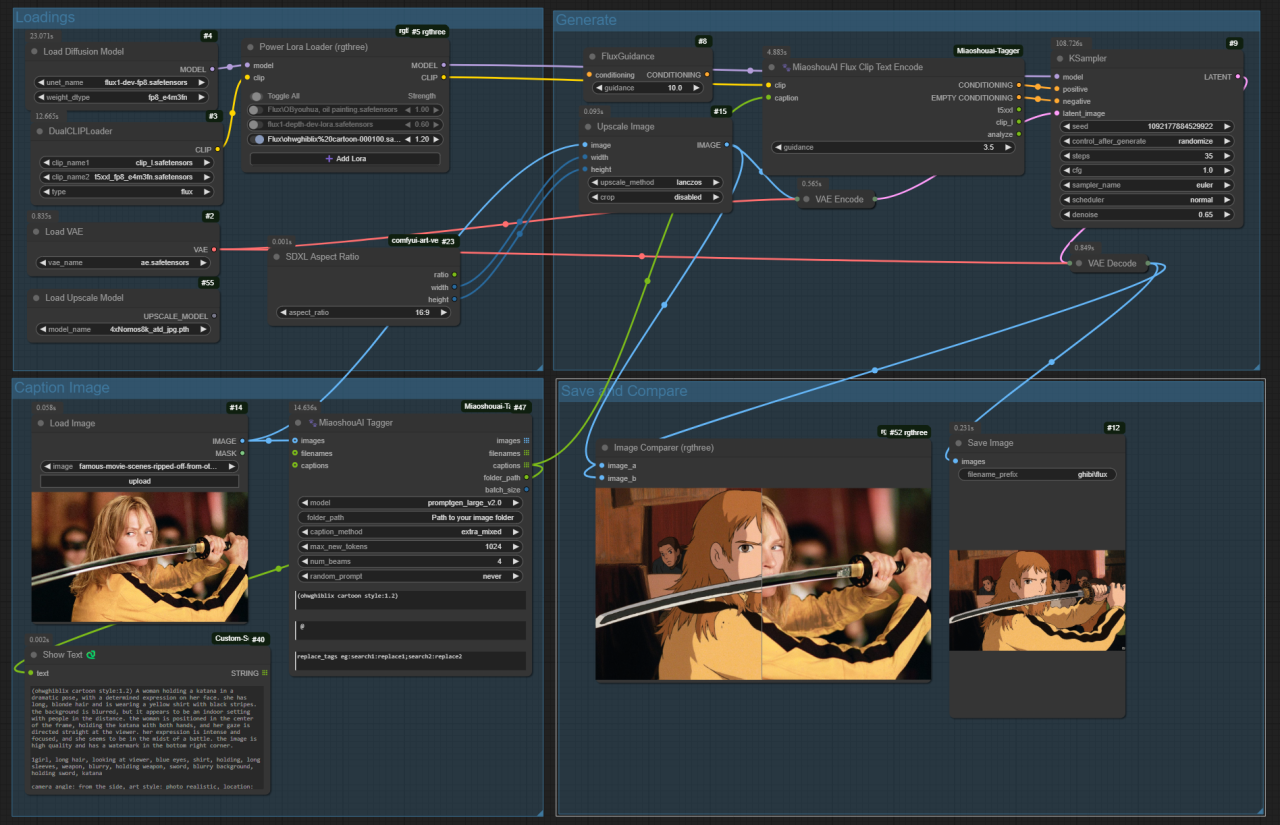Collapse the FluxGuidance node dot
Viewport: 1280px width, 825px height.
point(592,57)
